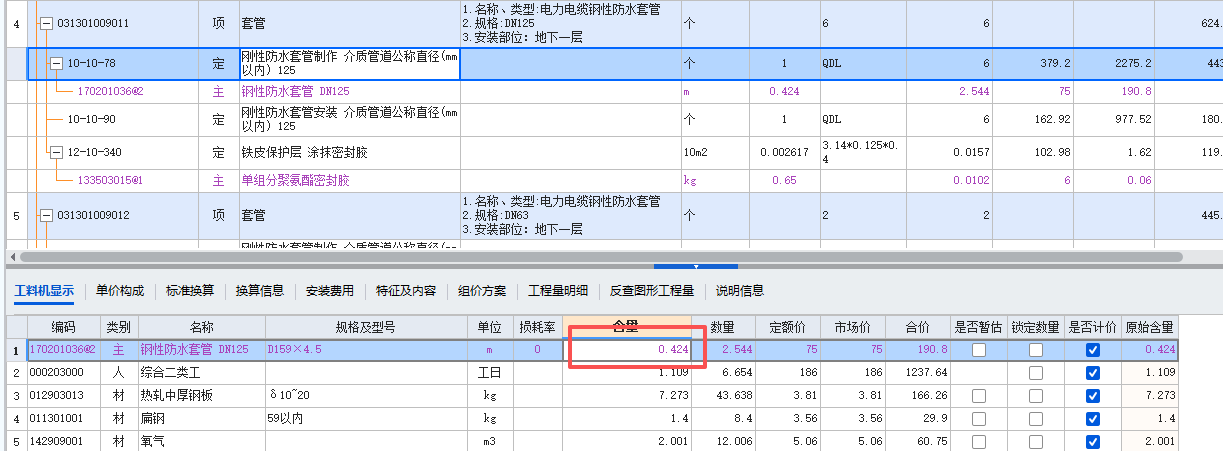Select the 编码 column header
The width and height of the screenshot is (1223, 451).
pos(63,327)
